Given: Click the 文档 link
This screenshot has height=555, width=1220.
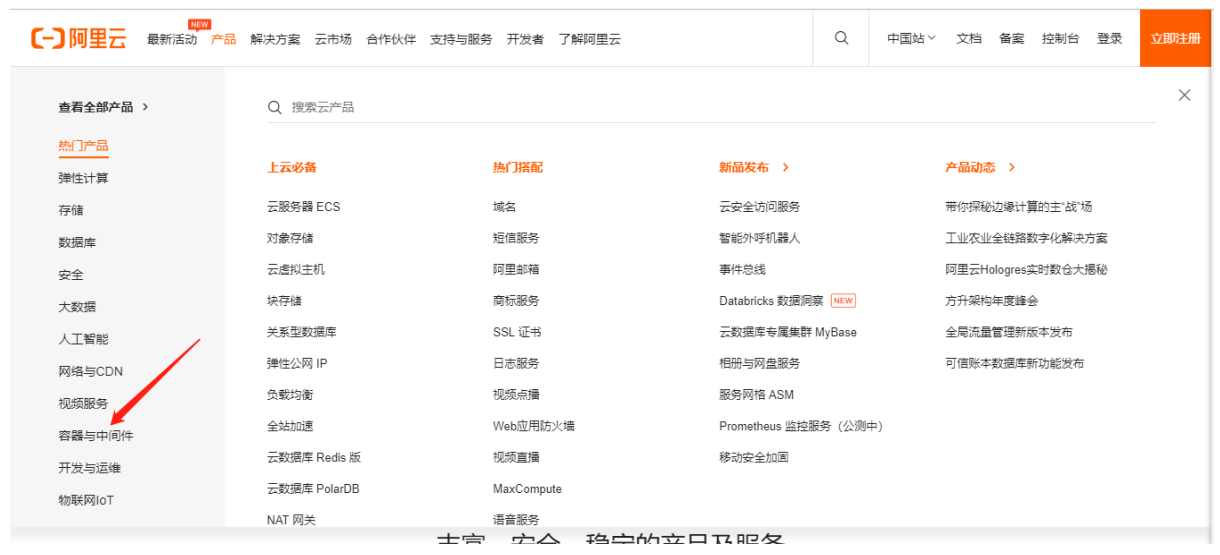Looking at the screenshot, I should point(969,39).
